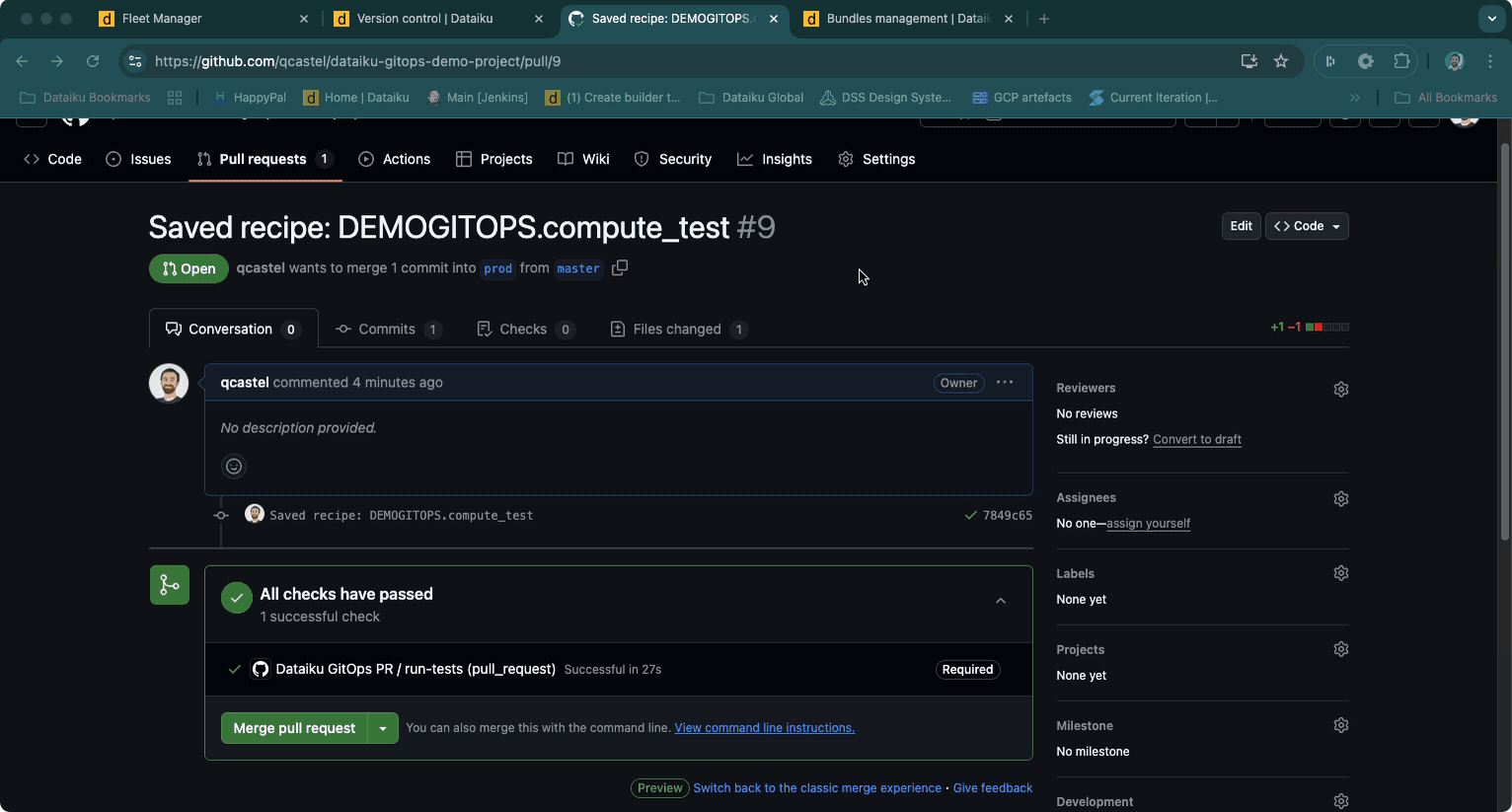Open browser extensions puzzle icon
Viewport: 1512px width, 812px height.
(x=1401, y=61)
